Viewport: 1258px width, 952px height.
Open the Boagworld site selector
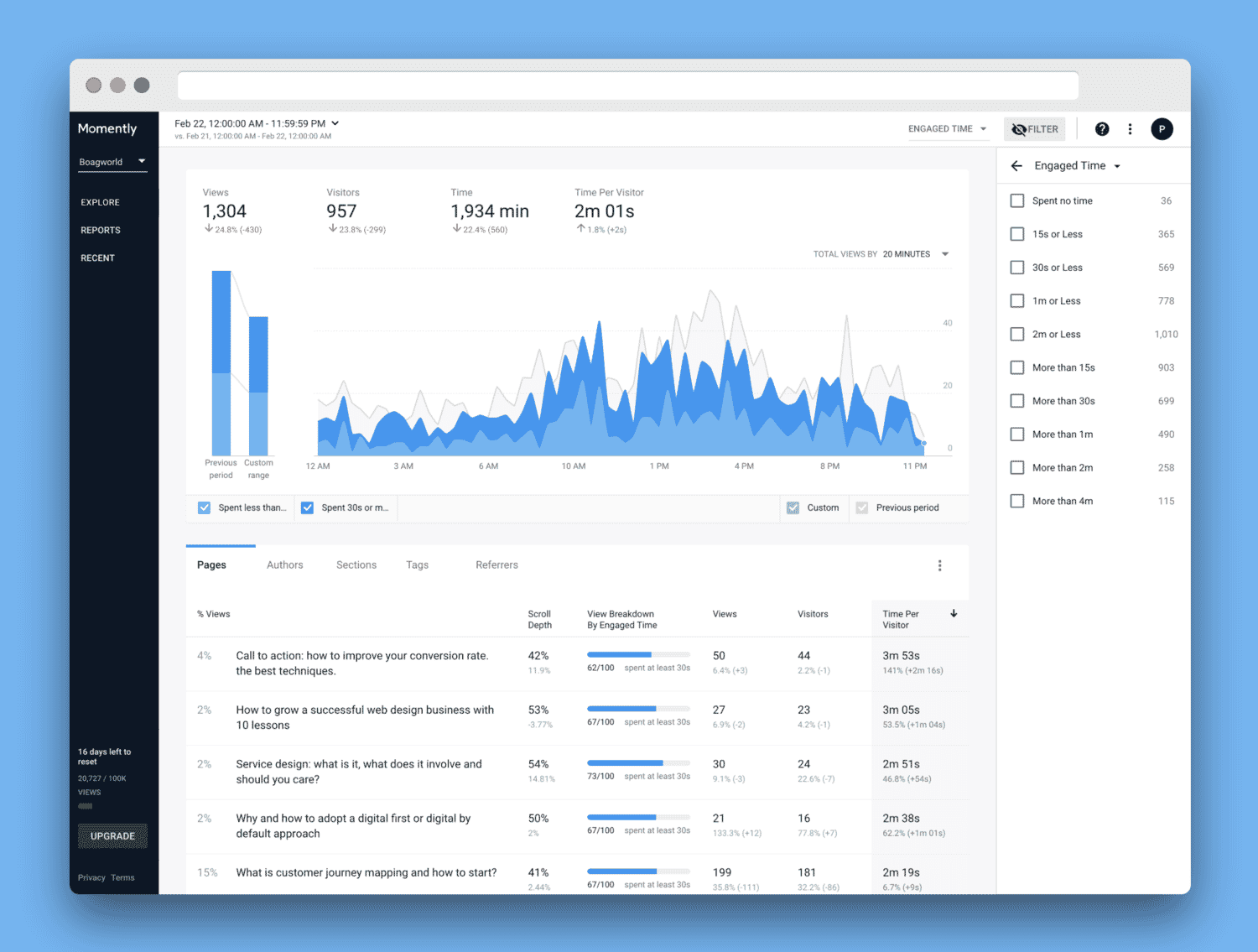tap(112, 161)
